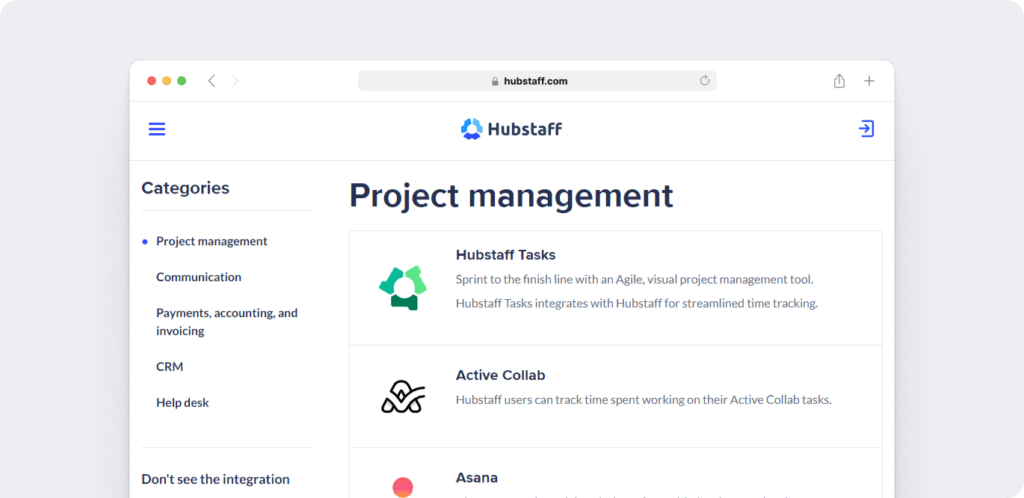Viewport: 1024px width, 498px height.
Task: Click the hubstaff.com address bar
Action: 537,81
